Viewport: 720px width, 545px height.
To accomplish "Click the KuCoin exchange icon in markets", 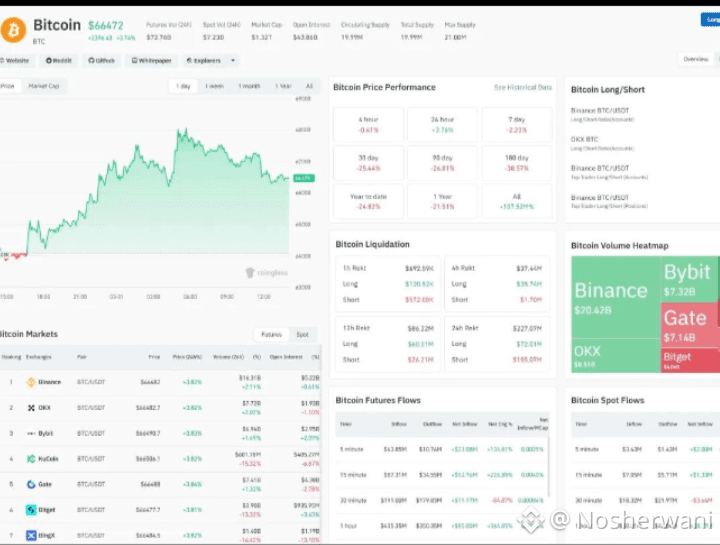I will tap(31, 459).
